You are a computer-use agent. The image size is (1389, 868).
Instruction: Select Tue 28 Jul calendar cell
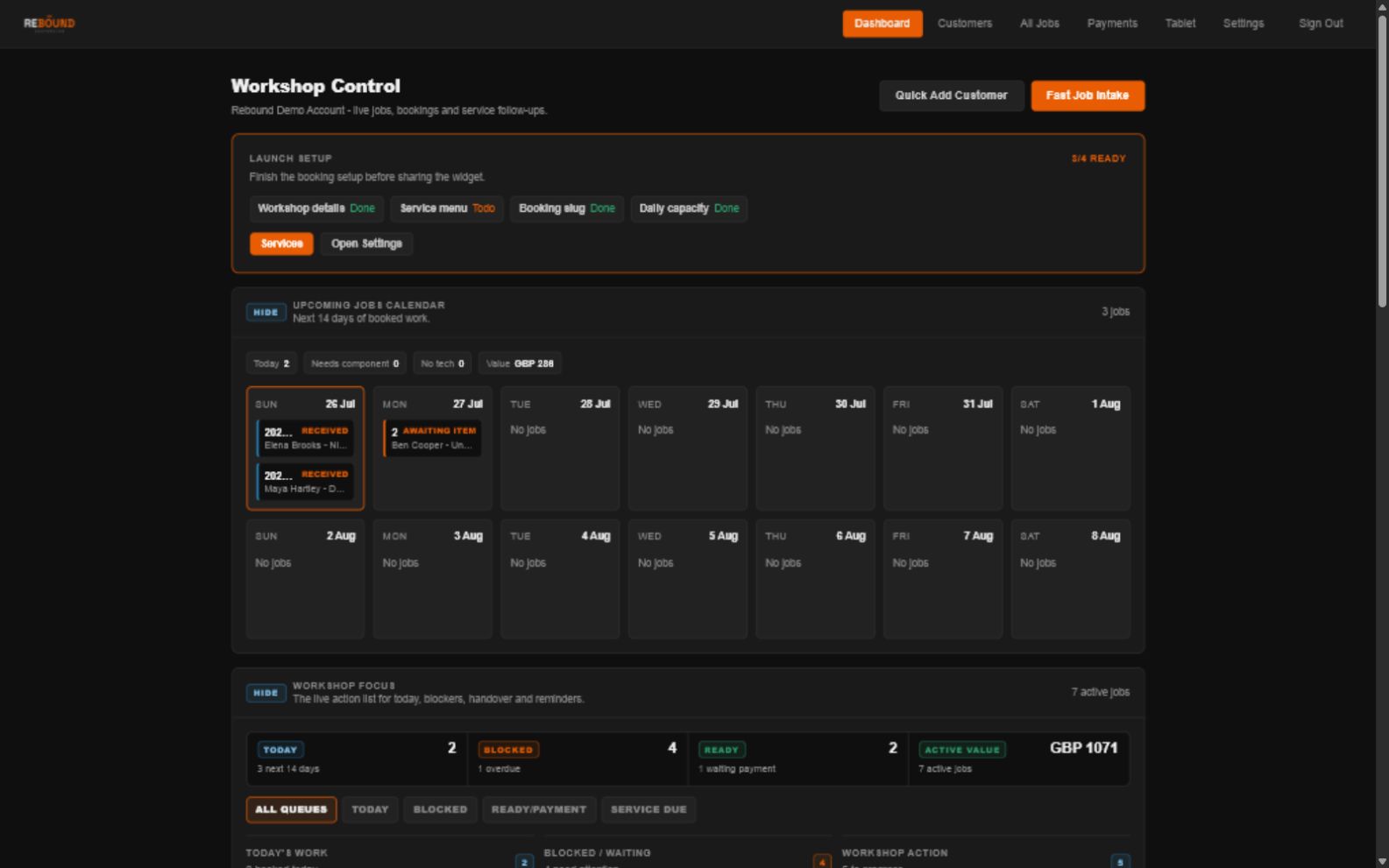[560, 448]
